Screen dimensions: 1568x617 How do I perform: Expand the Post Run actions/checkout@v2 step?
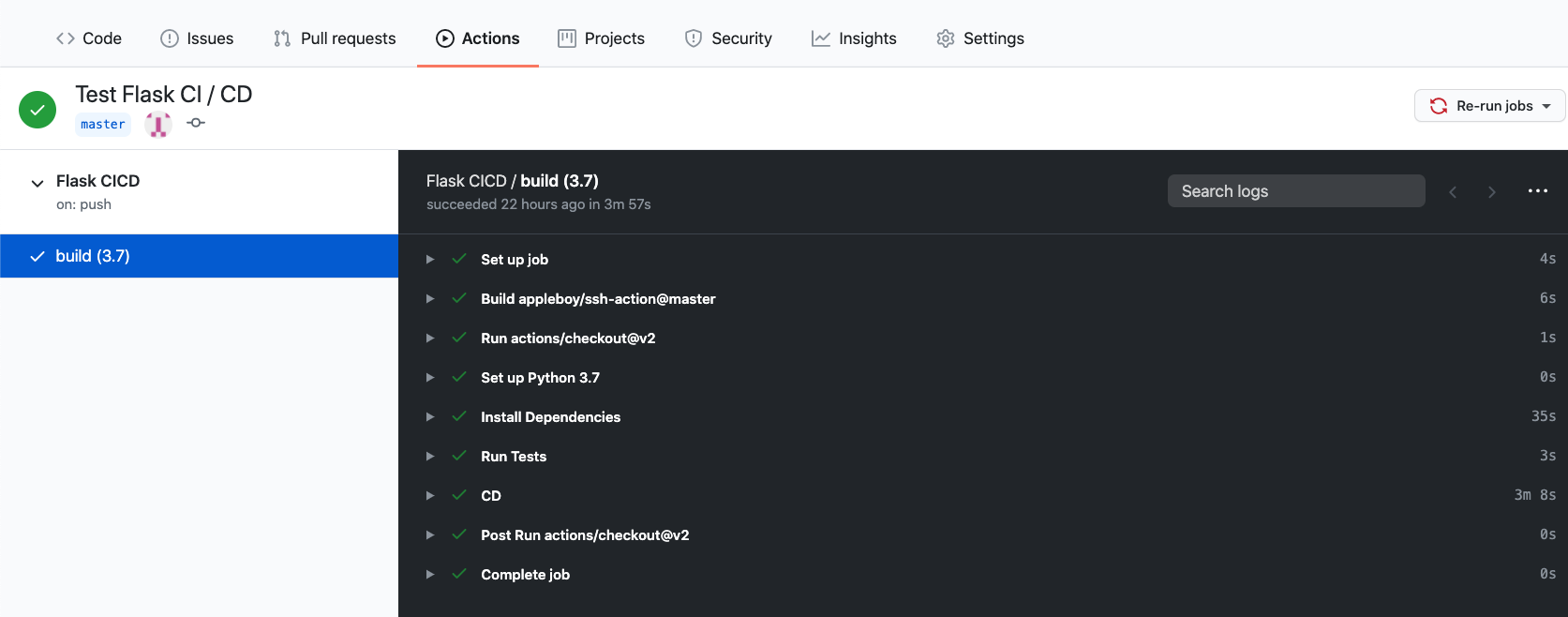430,535
